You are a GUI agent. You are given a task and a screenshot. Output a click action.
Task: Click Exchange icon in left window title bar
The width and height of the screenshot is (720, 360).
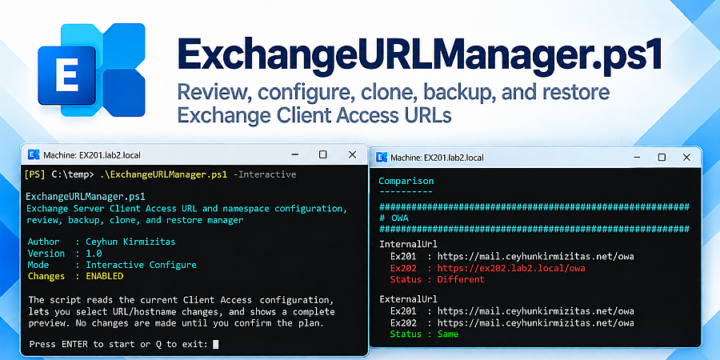click(33, 155)
